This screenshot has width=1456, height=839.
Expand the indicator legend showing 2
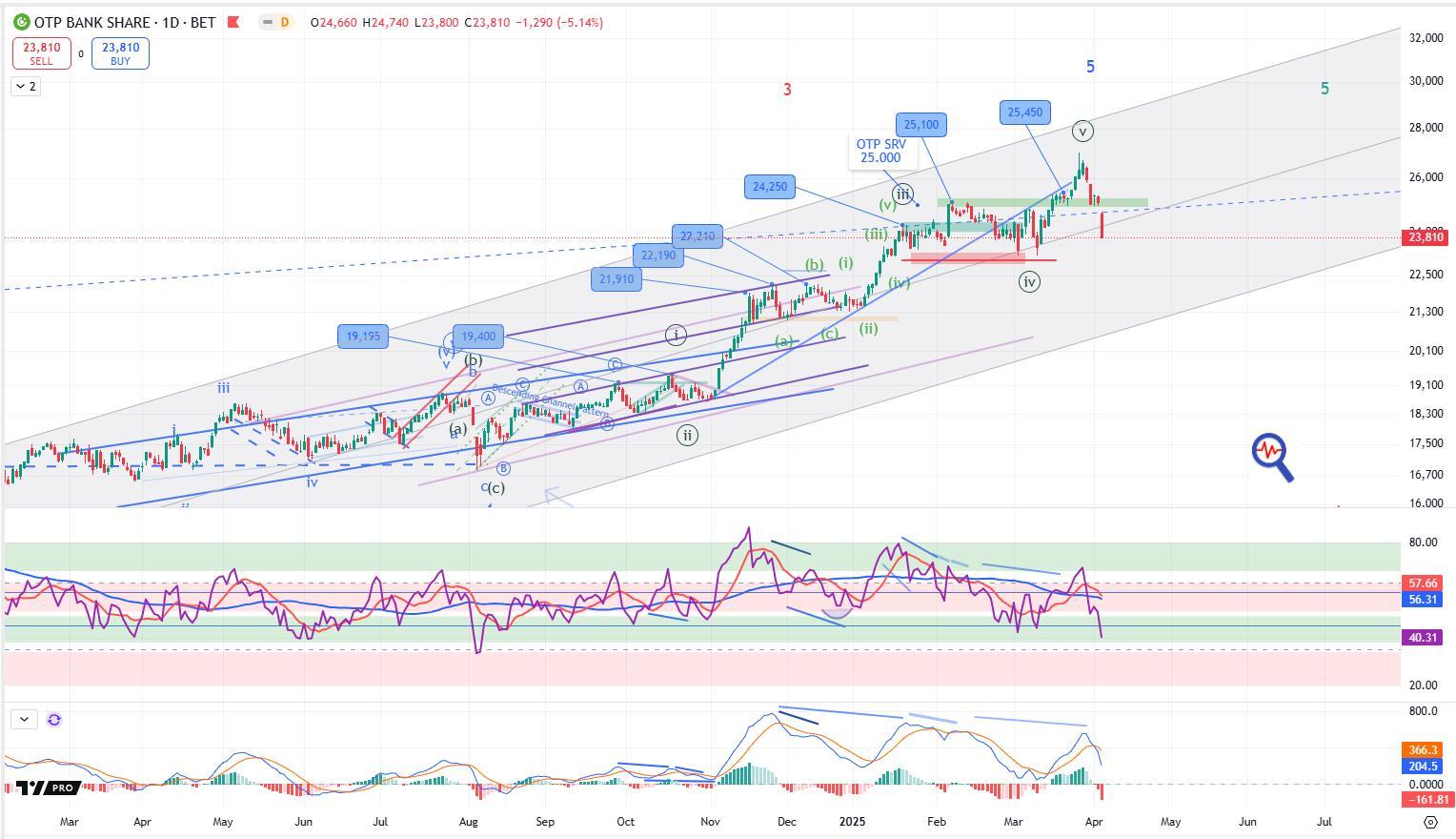pos(26,87)
